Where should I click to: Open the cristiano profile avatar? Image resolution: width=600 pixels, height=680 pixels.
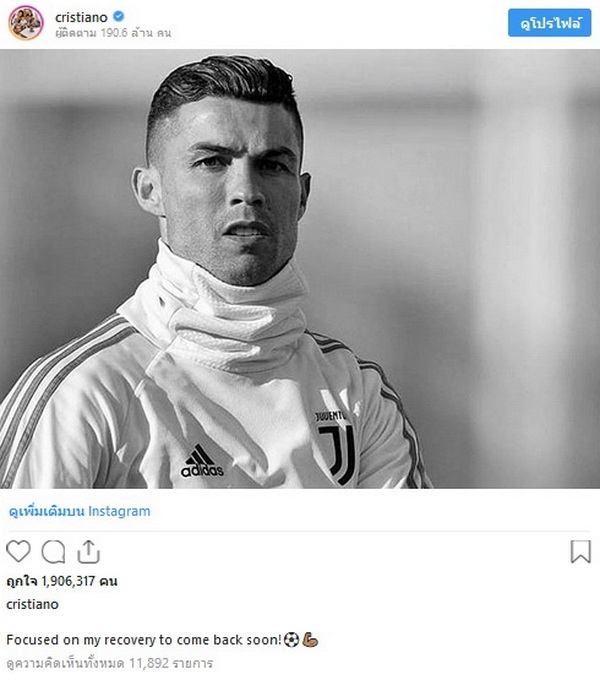[26, 23]
